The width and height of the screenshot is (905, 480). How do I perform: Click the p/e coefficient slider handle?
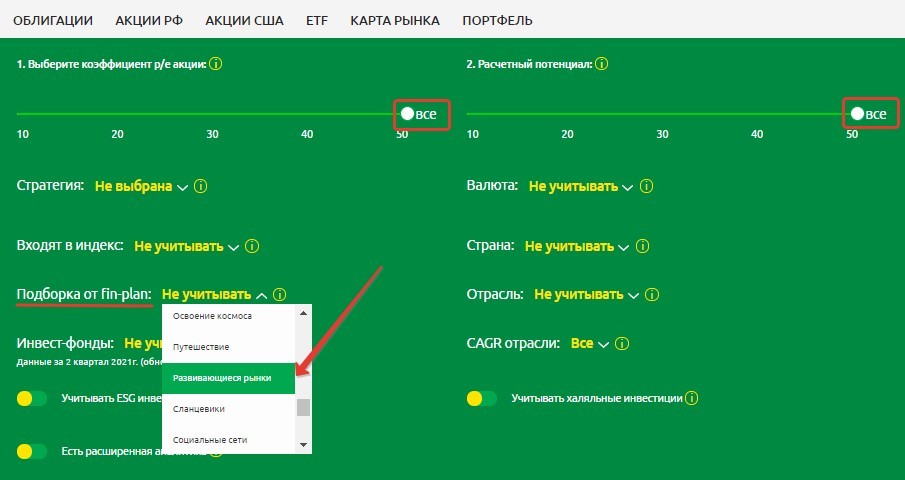click(x=407, y=114)
